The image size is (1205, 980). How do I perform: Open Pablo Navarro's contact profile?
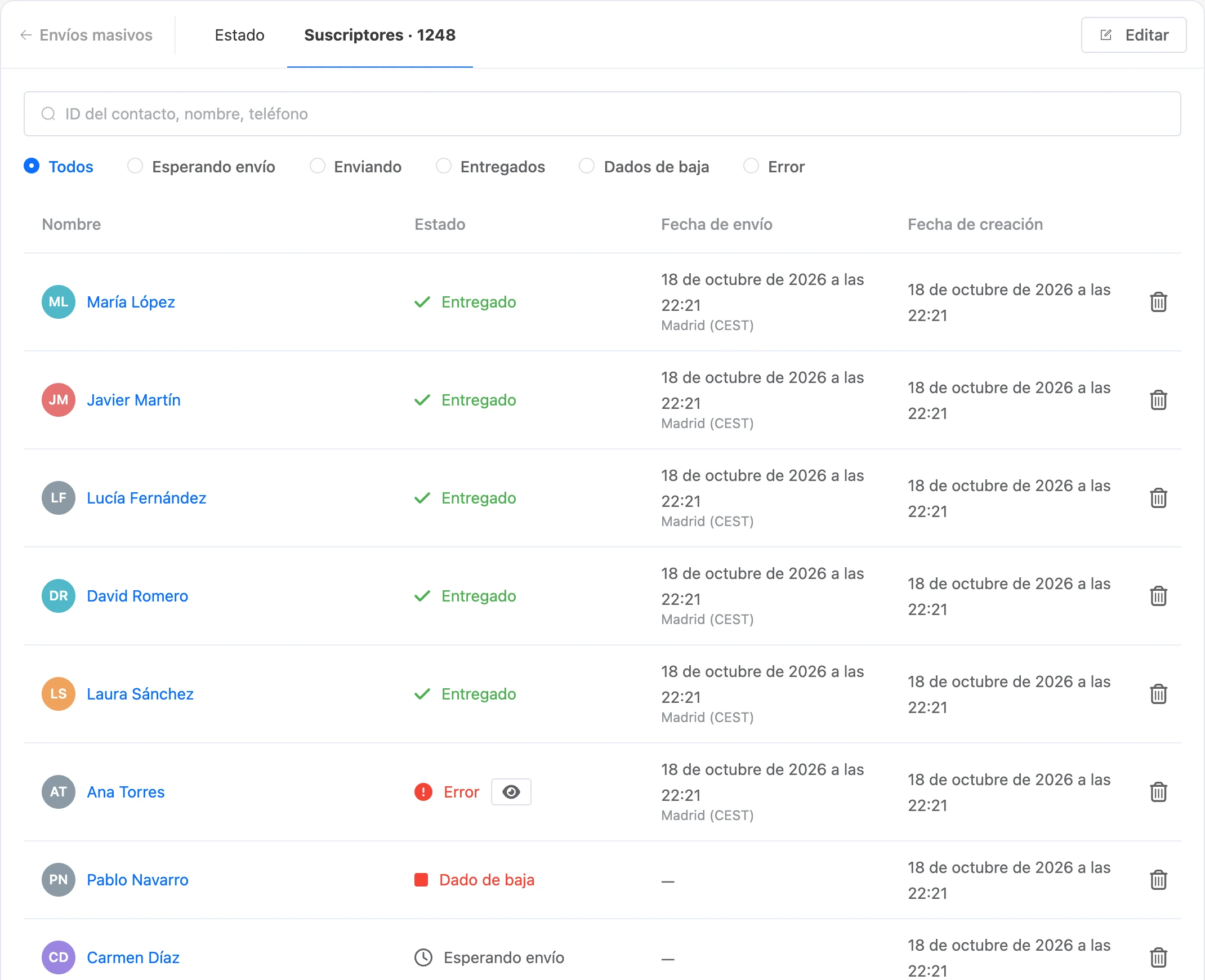(138, 880)
